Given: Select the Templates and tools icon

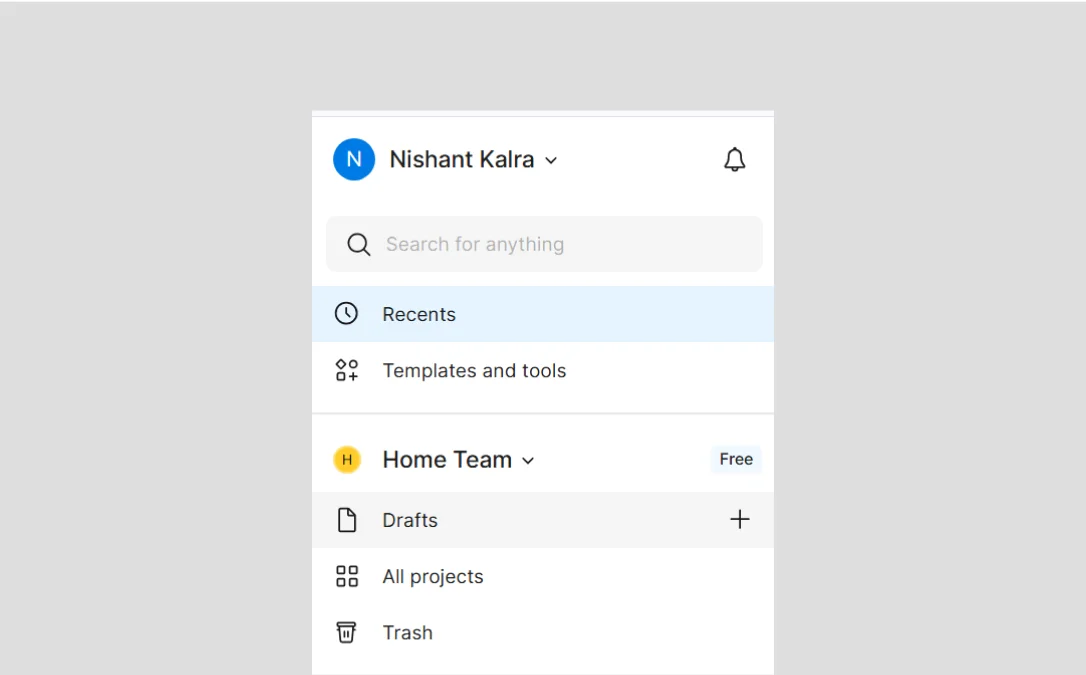Looking at the screenshot, I should [346, 369].
